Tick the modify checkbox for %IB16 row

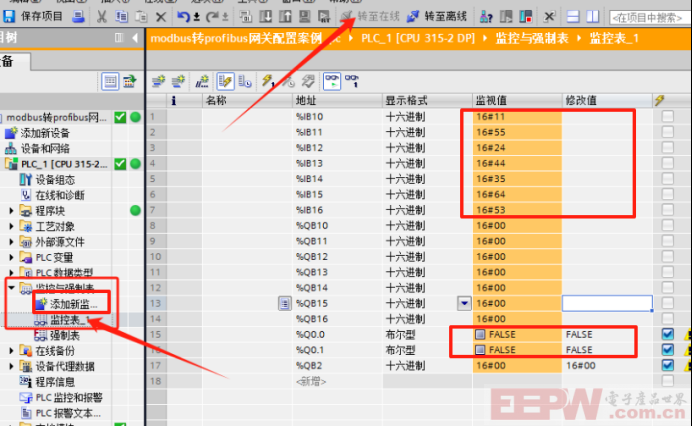tap(668, 209)
